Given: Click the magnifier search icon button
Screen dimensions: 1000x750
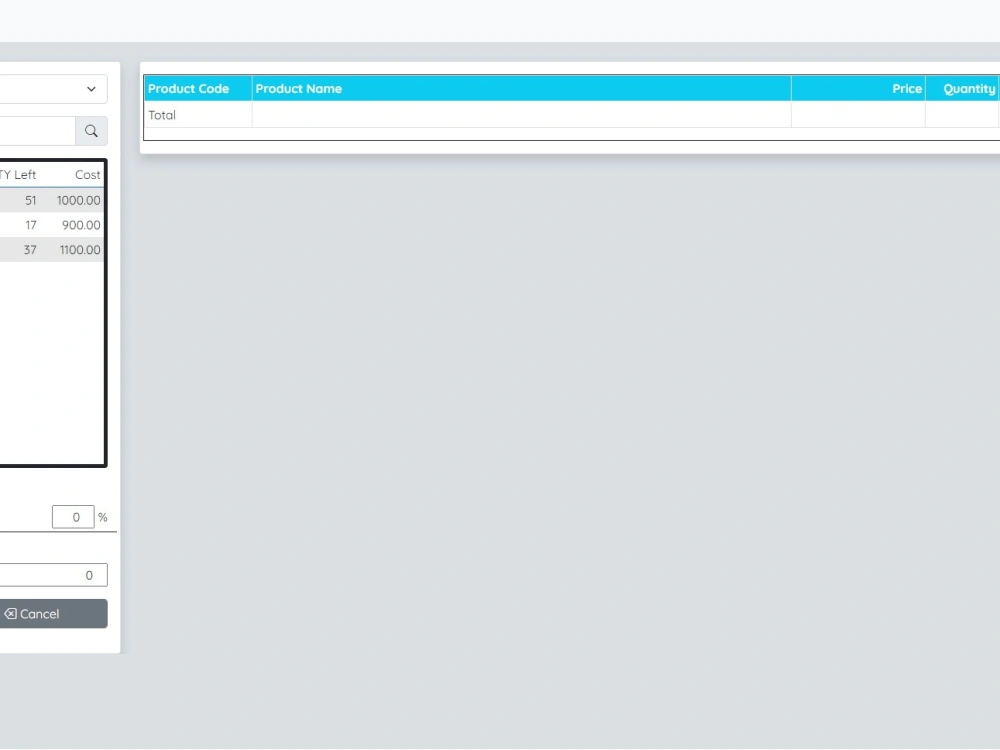Looking at the screenshot, I should pos(91,131).
